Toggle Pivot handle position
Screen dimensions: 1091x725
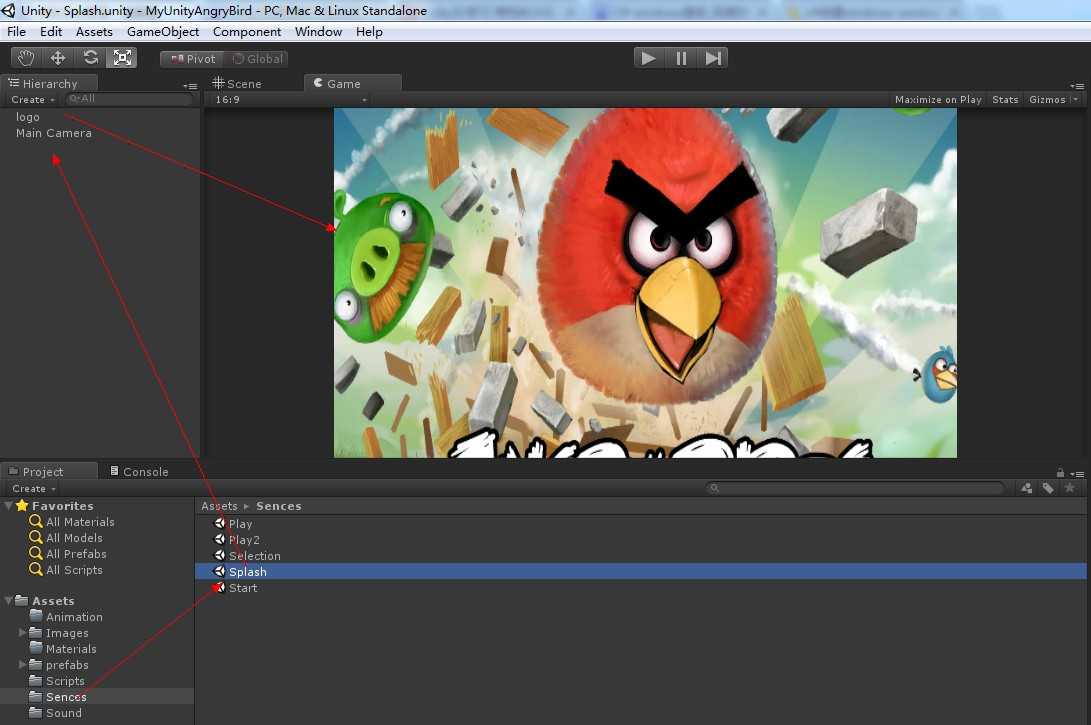[193, 59]
